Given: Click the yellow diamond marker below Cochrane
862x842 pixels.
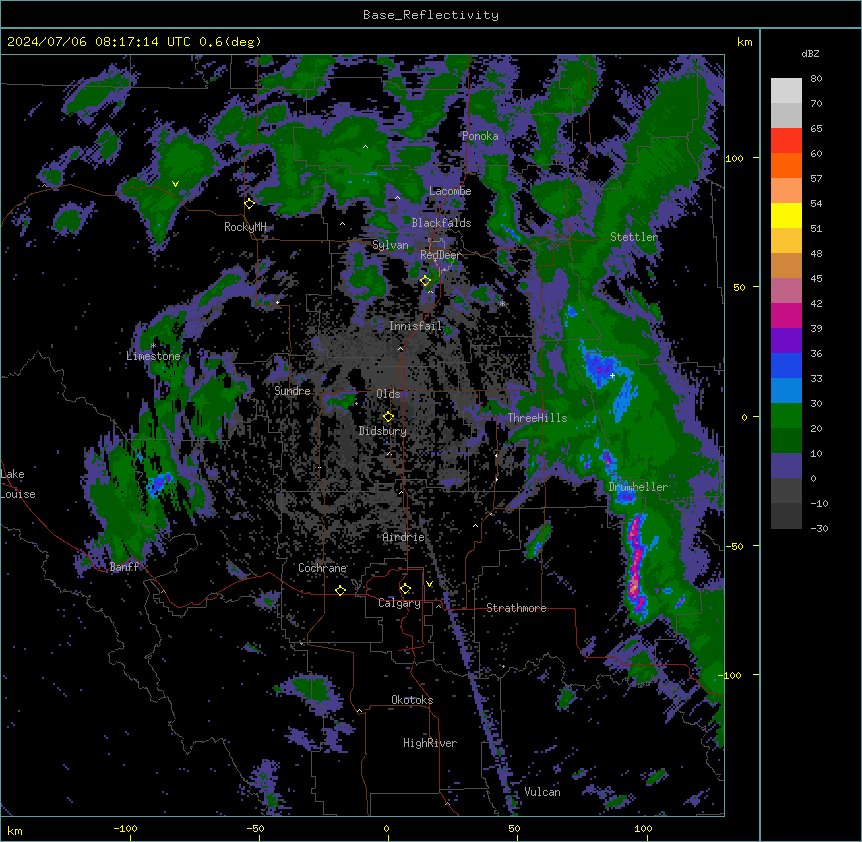Looking at the screenshot, I should pos(340,590).
